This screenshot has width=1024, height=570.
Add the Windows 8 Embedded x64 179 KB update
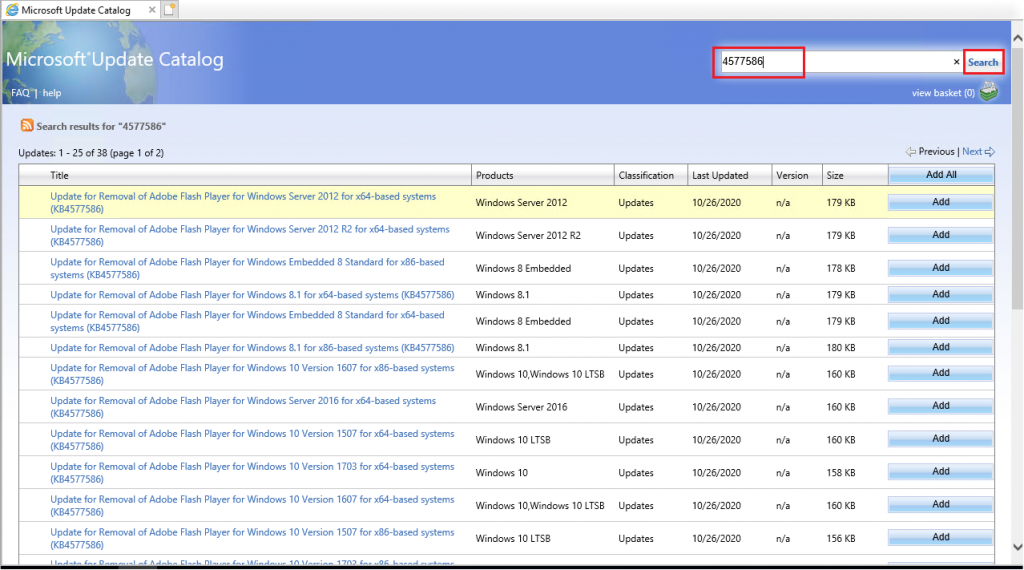[941, 321]
